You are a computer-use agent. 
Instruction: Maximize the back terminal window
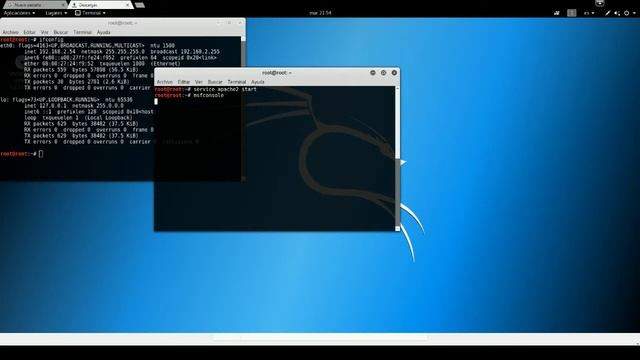coord(229,23)
